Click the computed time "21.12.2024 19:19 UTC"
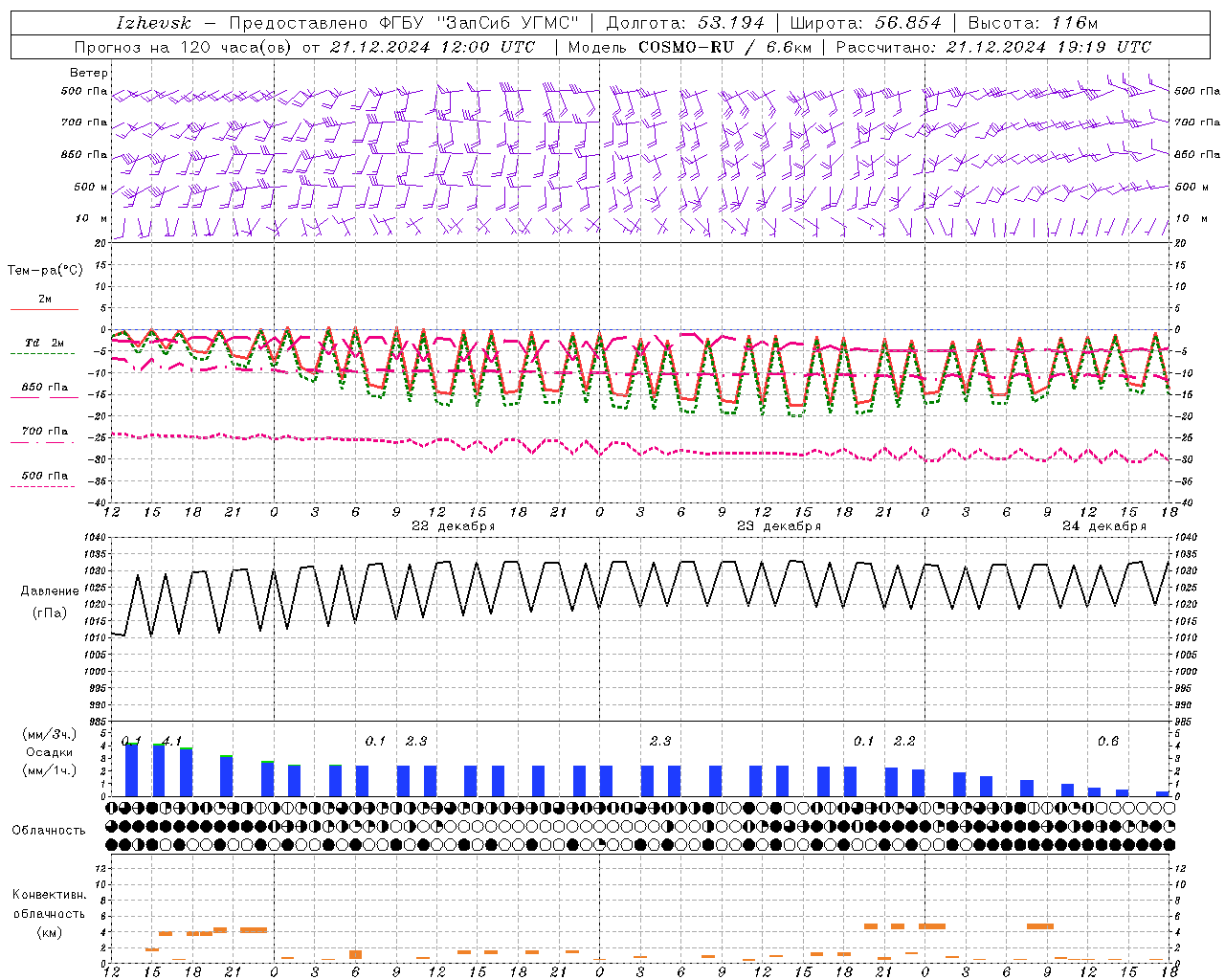Screen dimensions: 1225x980 point(1048,47)
